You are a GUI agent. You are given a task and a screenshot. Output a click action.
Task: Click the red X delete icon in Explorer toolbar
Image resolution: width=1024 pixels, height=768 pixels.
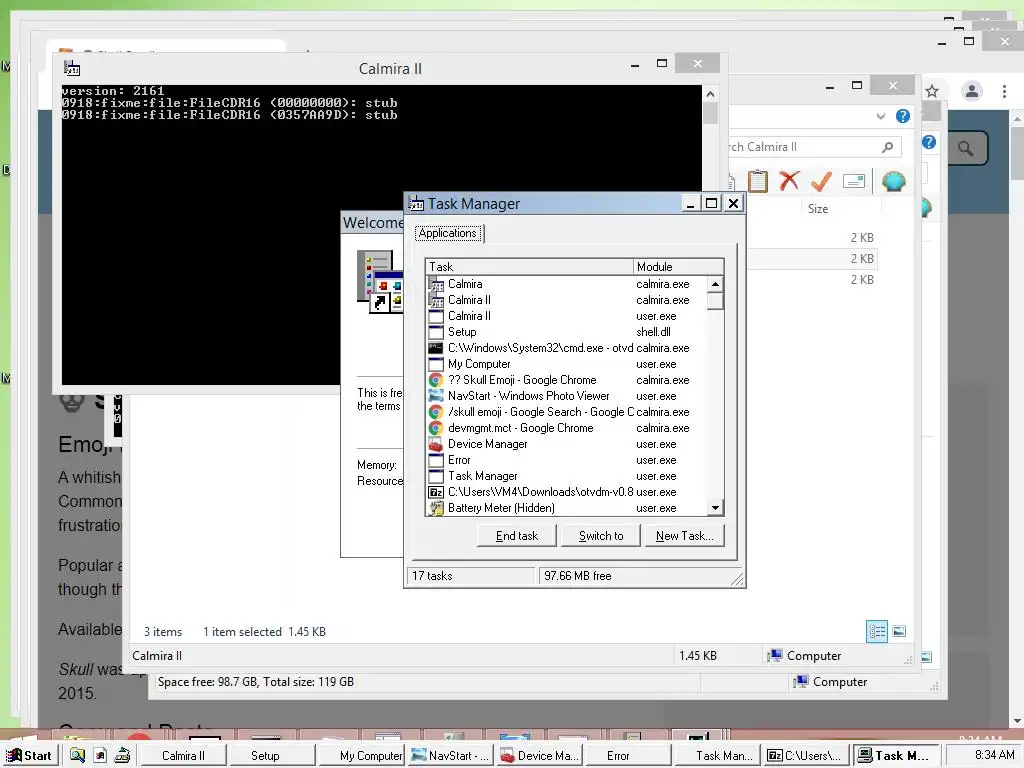789,181
